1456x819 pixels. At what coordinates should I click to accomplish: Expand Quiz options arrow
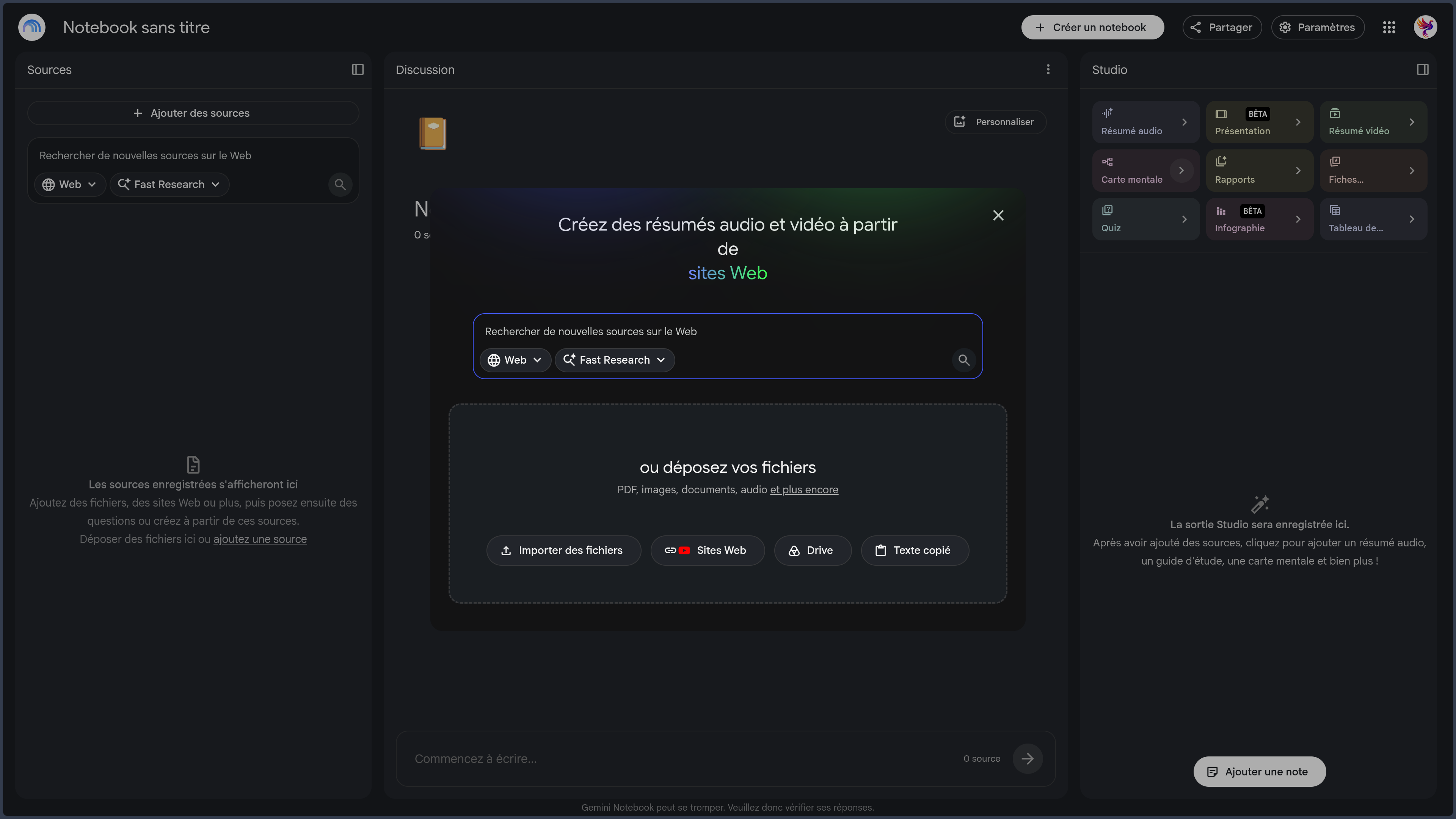[1184, 219]
